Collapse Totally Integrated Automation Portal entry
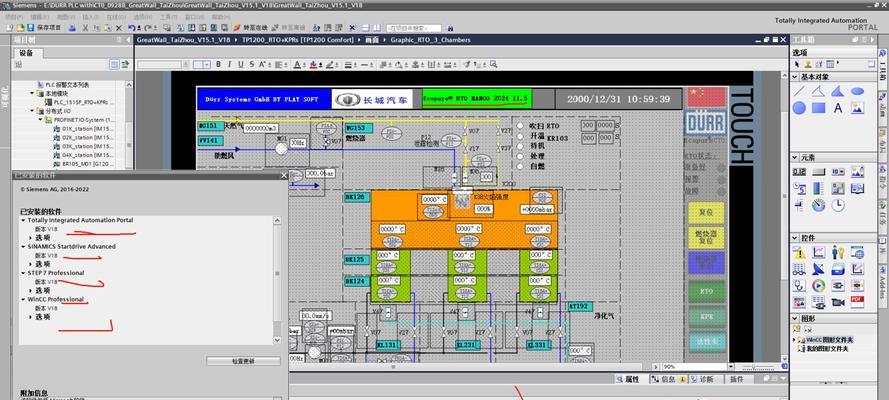 click(23, 220)
